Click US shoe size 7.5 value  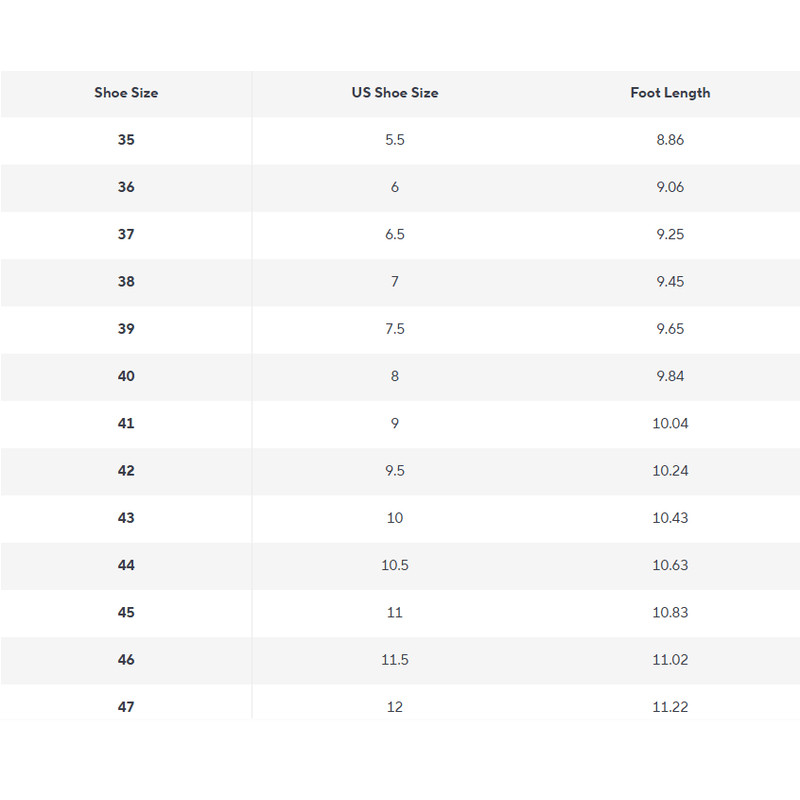(x=395, y=329)
